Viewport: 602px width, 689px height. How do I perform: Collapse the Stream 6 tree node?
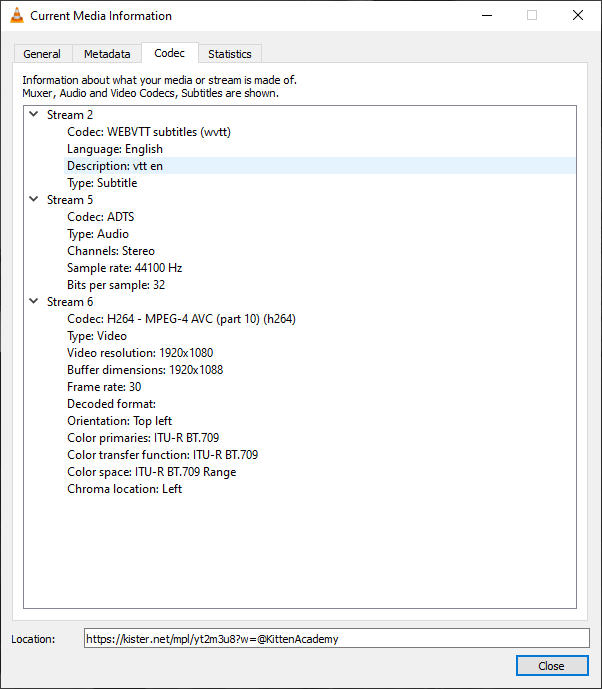click(x=33, y=302)
